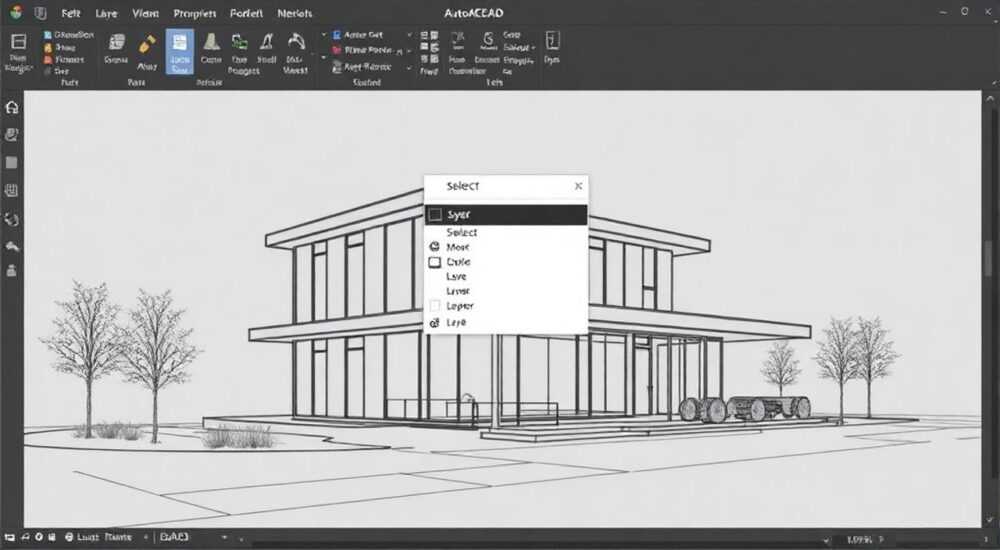Click the person icon at sidebar bottom
The image size is (1000, 550).
11,271
